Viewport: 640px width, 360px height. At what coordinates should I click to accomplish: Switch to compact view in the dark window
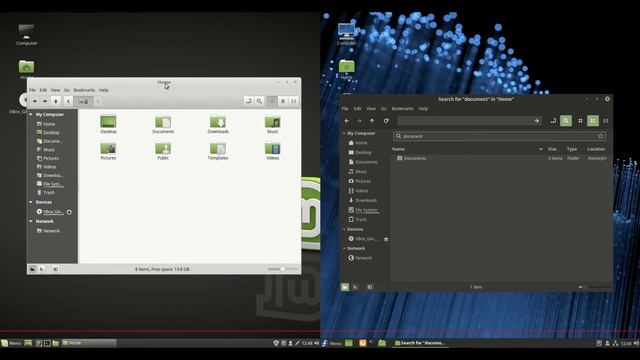pos(606,120)
